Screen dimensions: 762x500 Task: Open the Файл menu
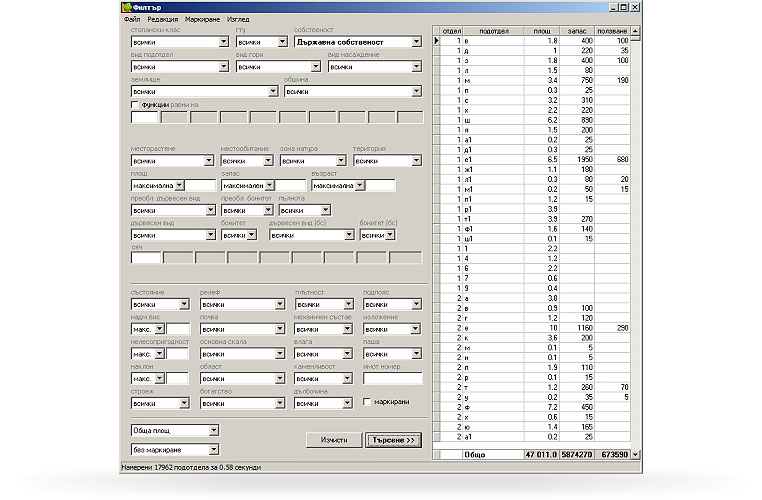132,19
